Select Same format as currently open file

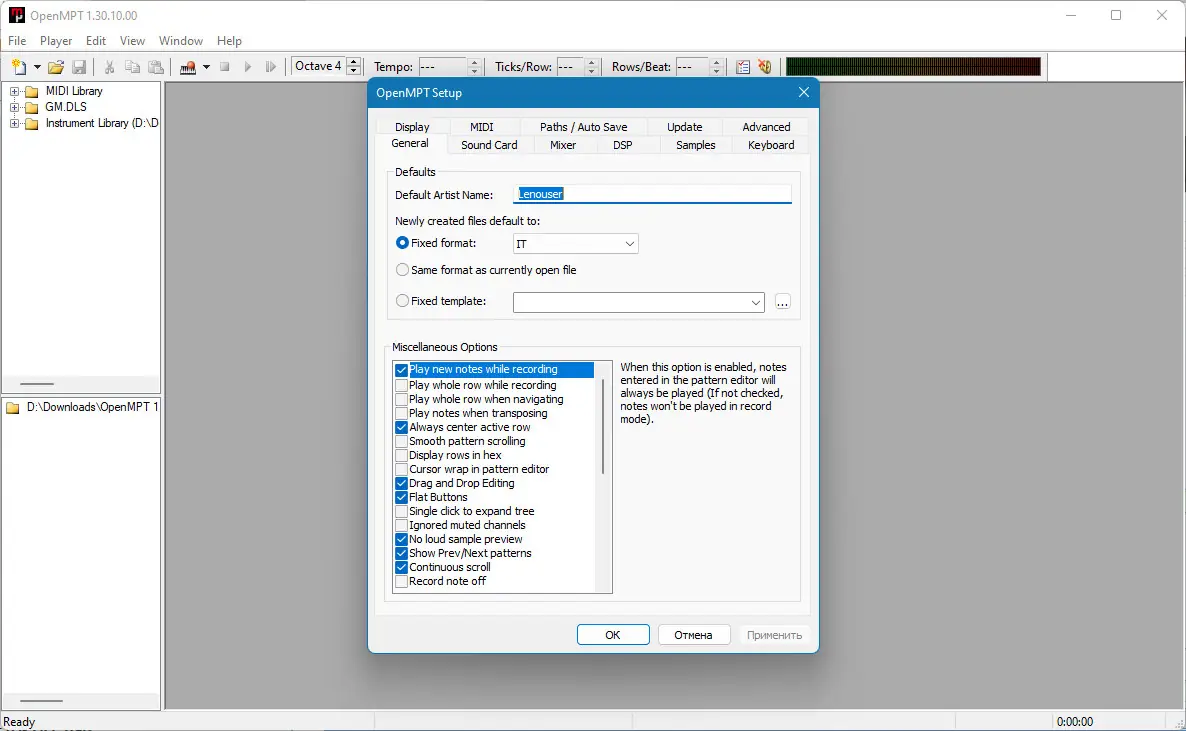click(x=402, y=270)
